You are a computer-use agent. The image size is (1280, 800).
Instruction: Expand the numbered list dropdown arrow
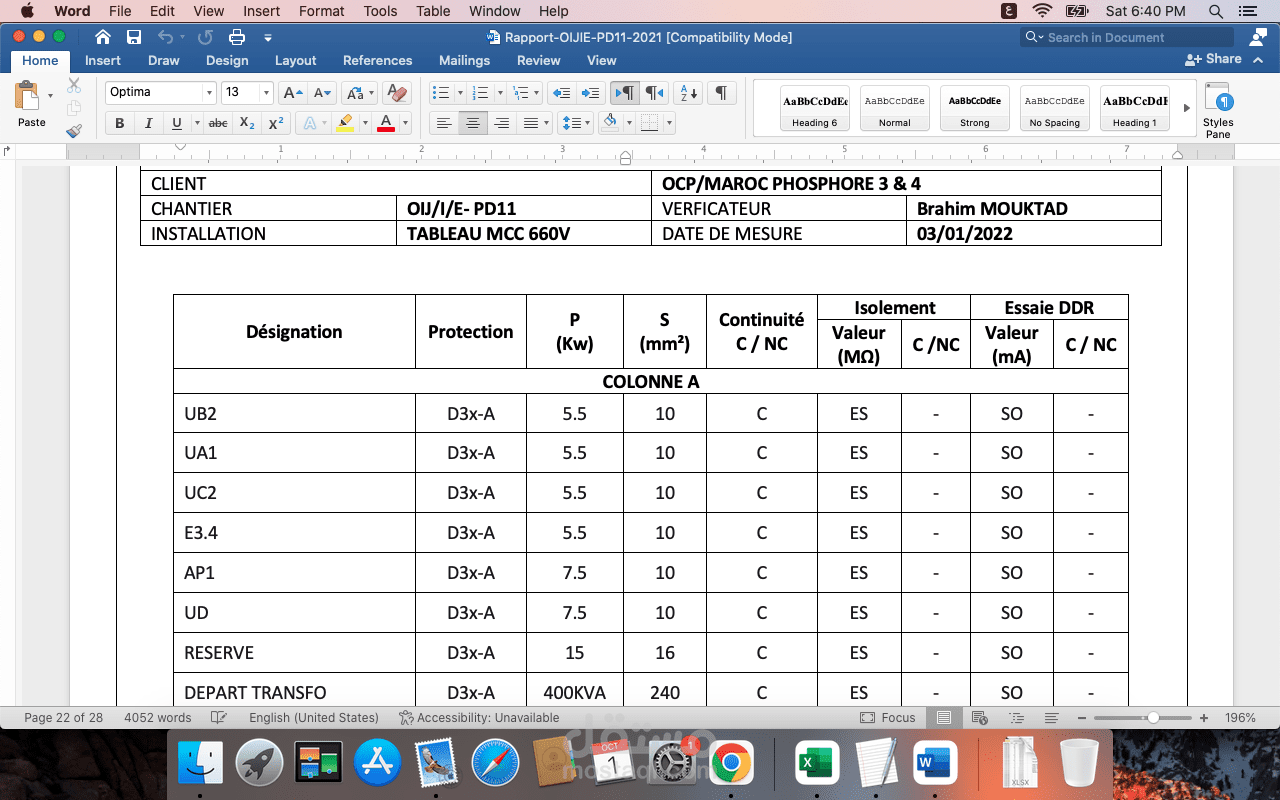500,93
